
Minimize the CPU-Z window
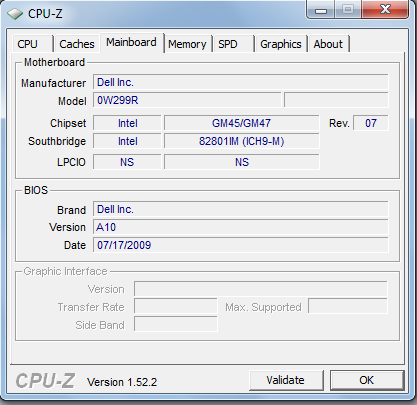click(321, 10)
